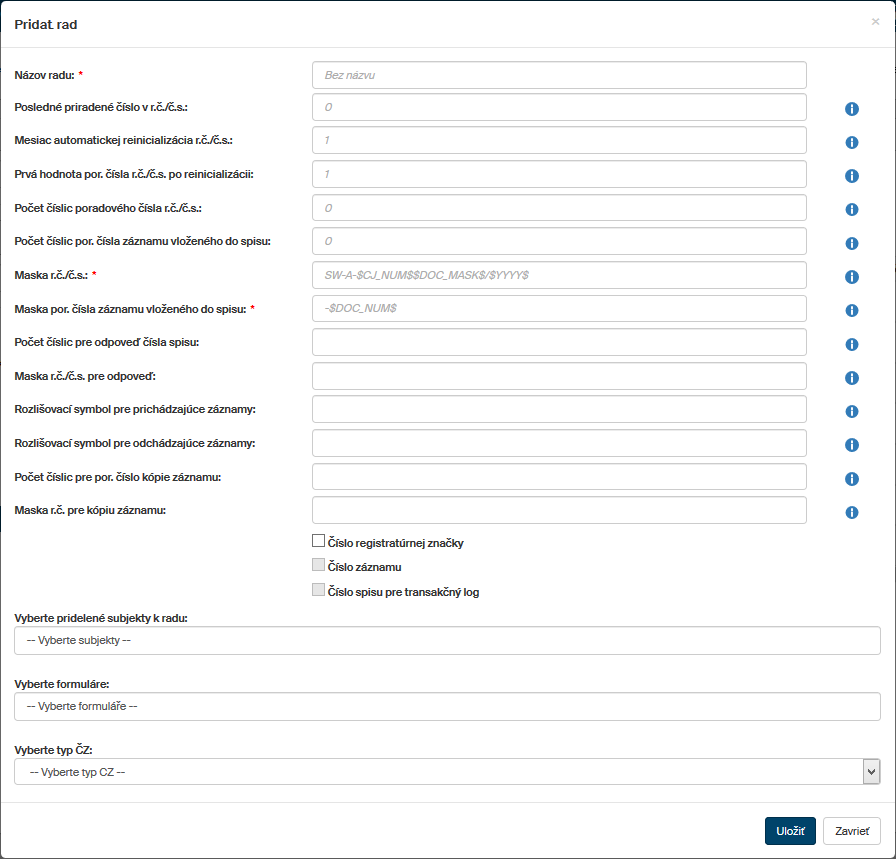Toggle the Číslo záznamu checkbox

coord(319,566)
